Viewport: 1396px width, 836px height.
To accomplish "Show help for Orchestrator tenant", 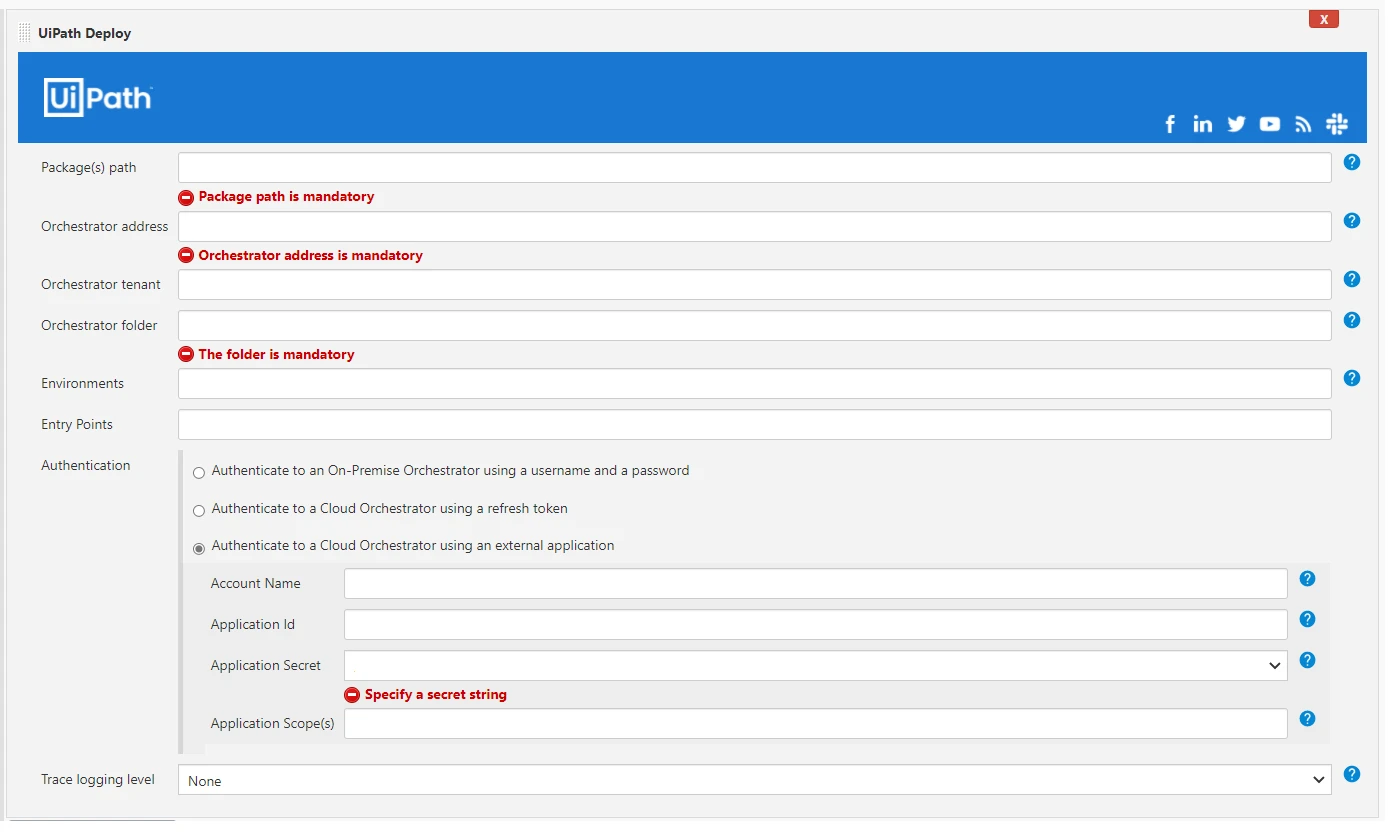I will [x=1352, y=279].
